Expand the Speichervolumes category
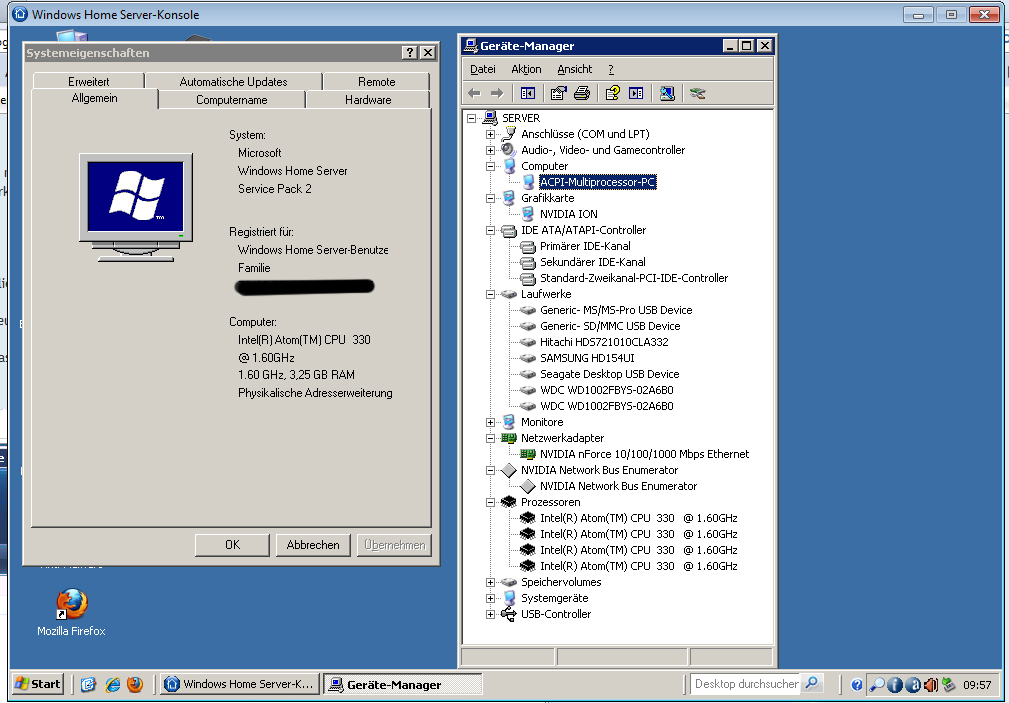Screen dimensions: 1009x703 click(490, 583)
